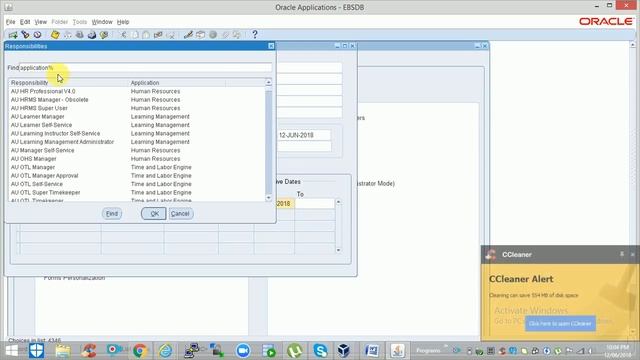Open the View menu

click(40, 22)
